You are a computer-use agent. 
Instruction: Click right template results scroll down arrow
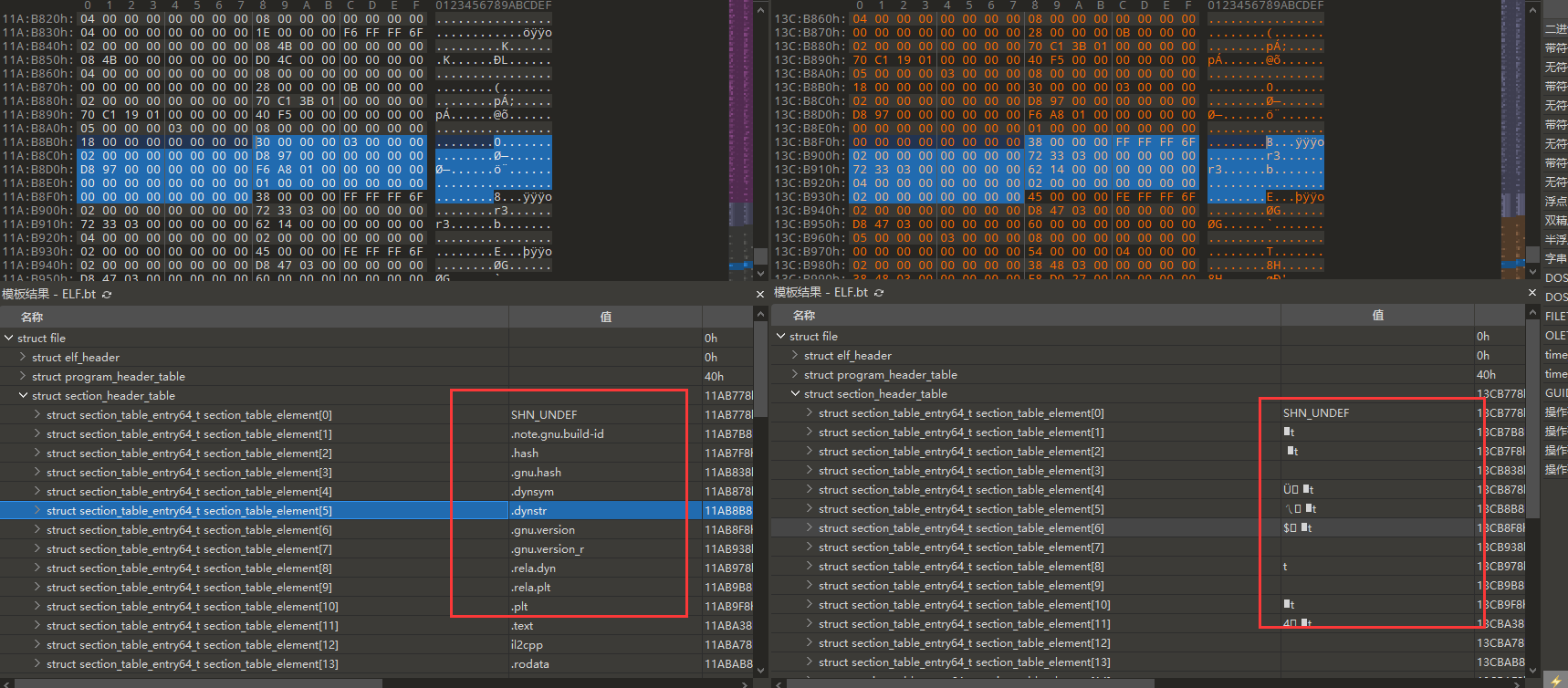tap(1532, 669)
